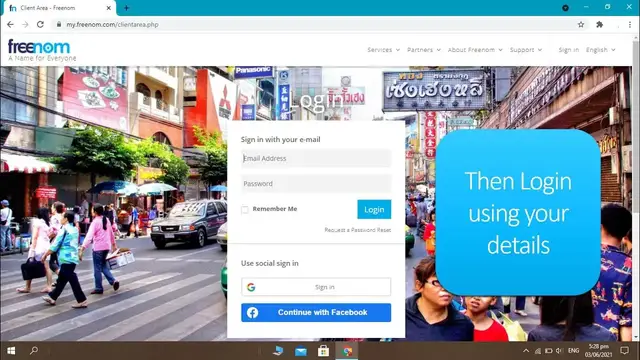View site lock security info
Screen dimensions: 640x360
[59, 24]
